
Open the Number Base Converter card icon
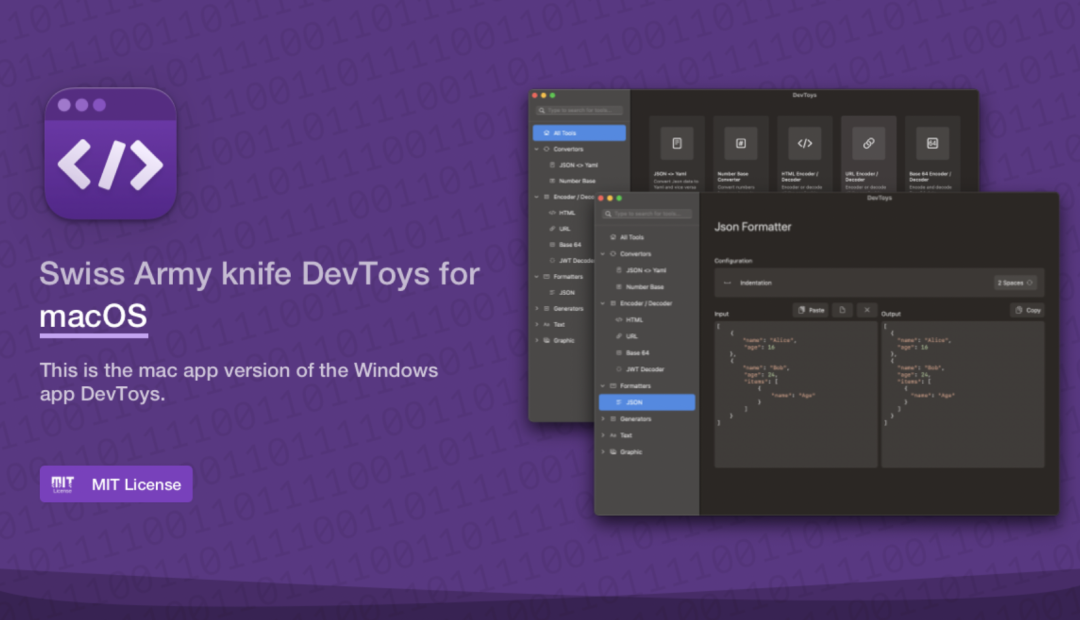[x=741, y=143]
